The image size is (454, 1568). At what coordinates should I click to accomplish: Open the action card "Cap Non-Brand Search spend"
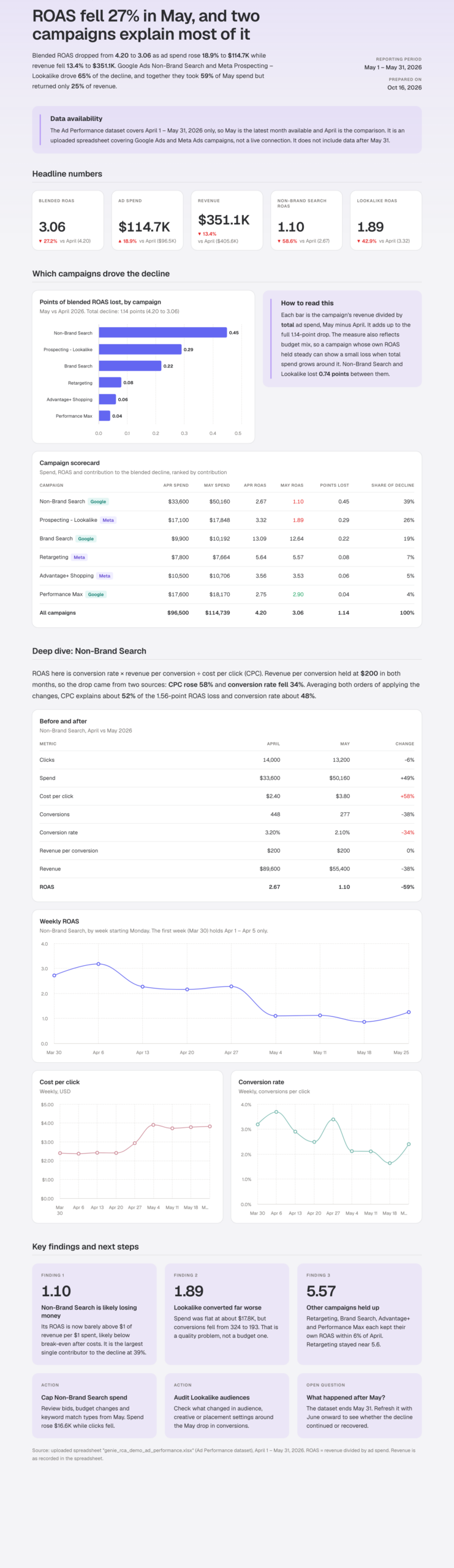[94, 1406]
